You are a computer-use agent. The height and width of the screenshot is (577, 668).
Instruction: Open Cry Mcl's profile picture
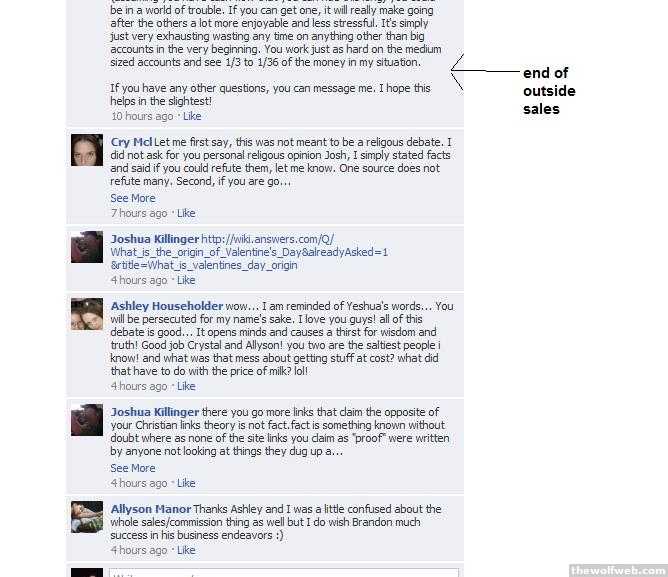(x=87, y=150)
